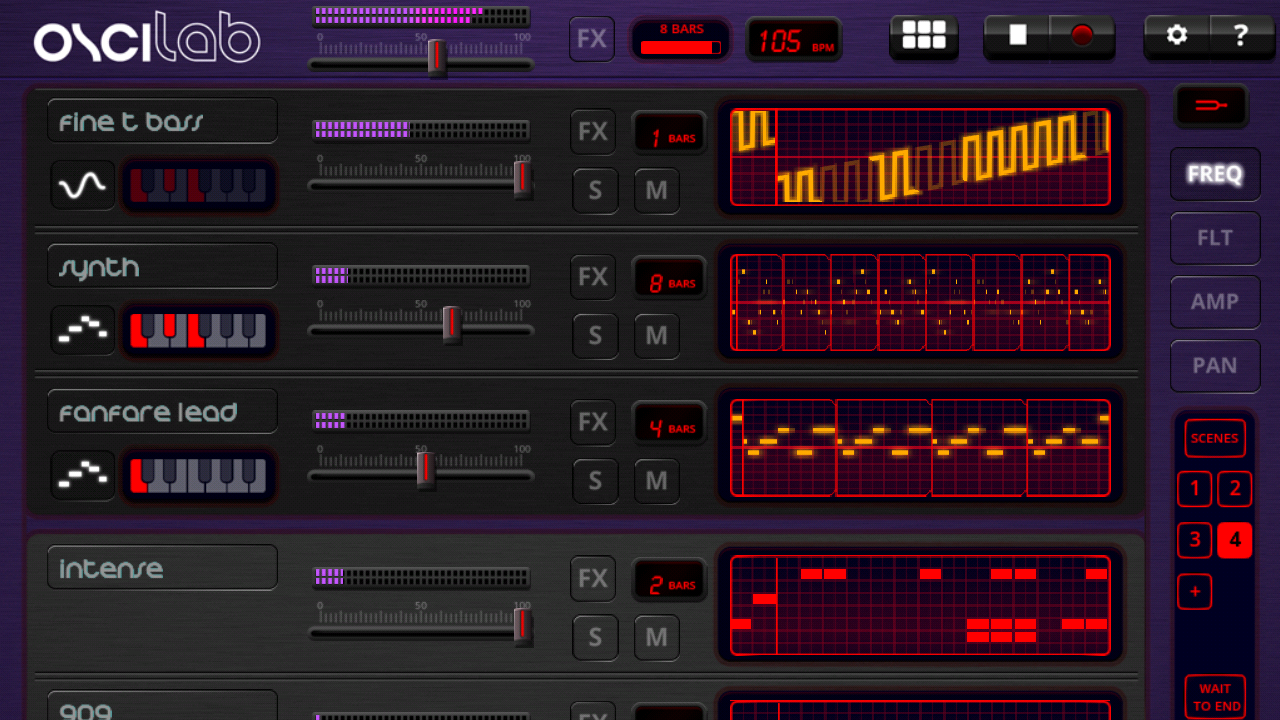Click the intense track name field
1280x720 pixels.
pyautogui.click(x=162, y=566)
